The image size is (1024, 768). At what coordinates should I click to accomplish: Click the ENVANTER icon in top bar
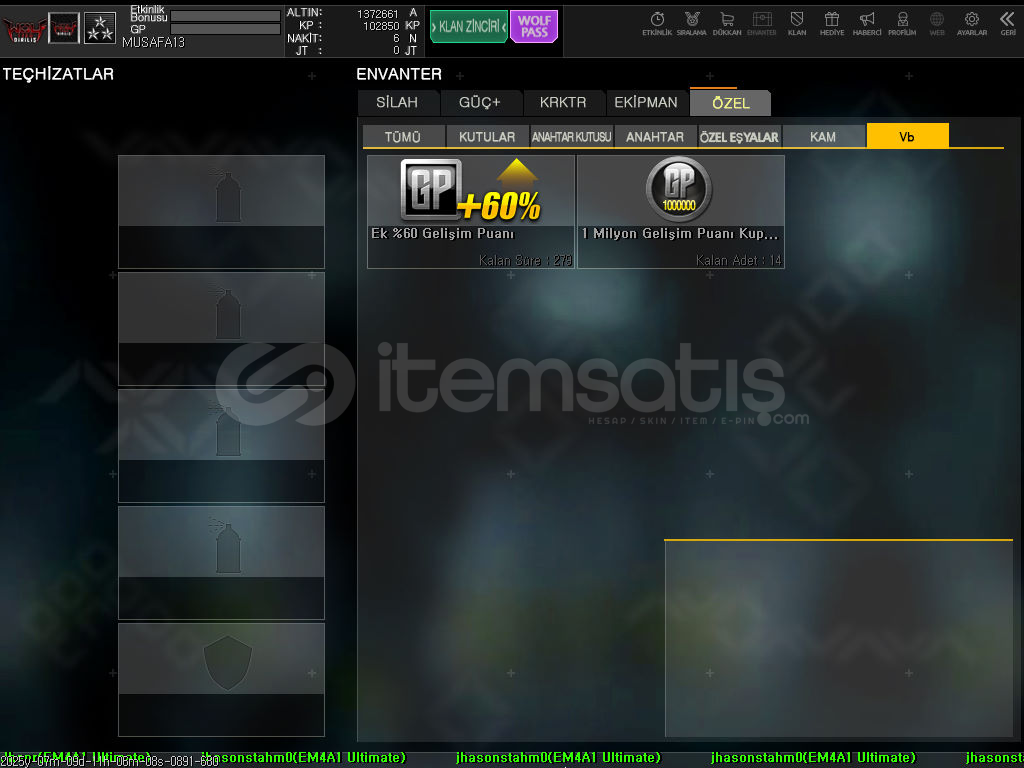click(761, 24)
